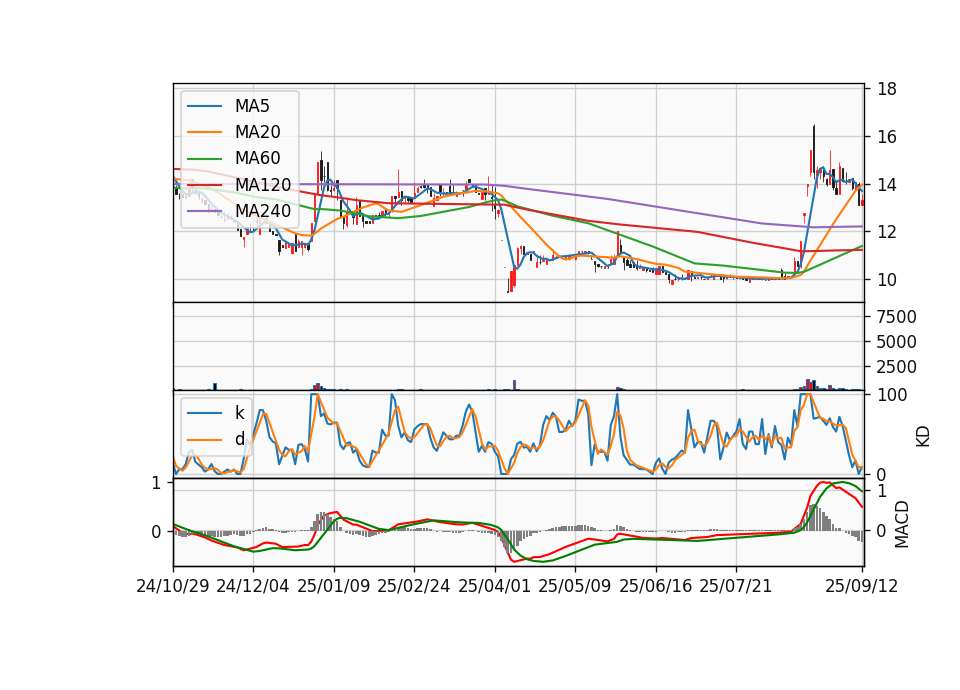This screenshot has height=690, width=960.
Task: Click the MACD histogram peak in late August
Action: point(813,518)
